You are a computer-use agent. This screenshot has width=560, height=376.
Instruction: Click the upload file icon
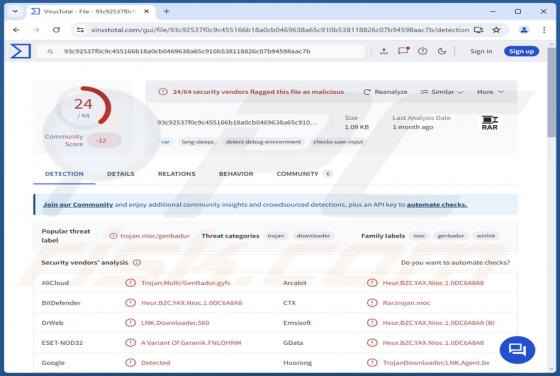[x=384, y=51]
